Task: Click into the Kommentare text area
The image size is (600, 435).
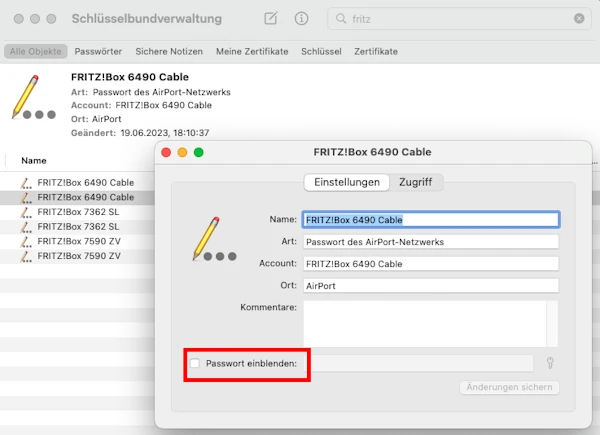Action: [x=425, y=324]
